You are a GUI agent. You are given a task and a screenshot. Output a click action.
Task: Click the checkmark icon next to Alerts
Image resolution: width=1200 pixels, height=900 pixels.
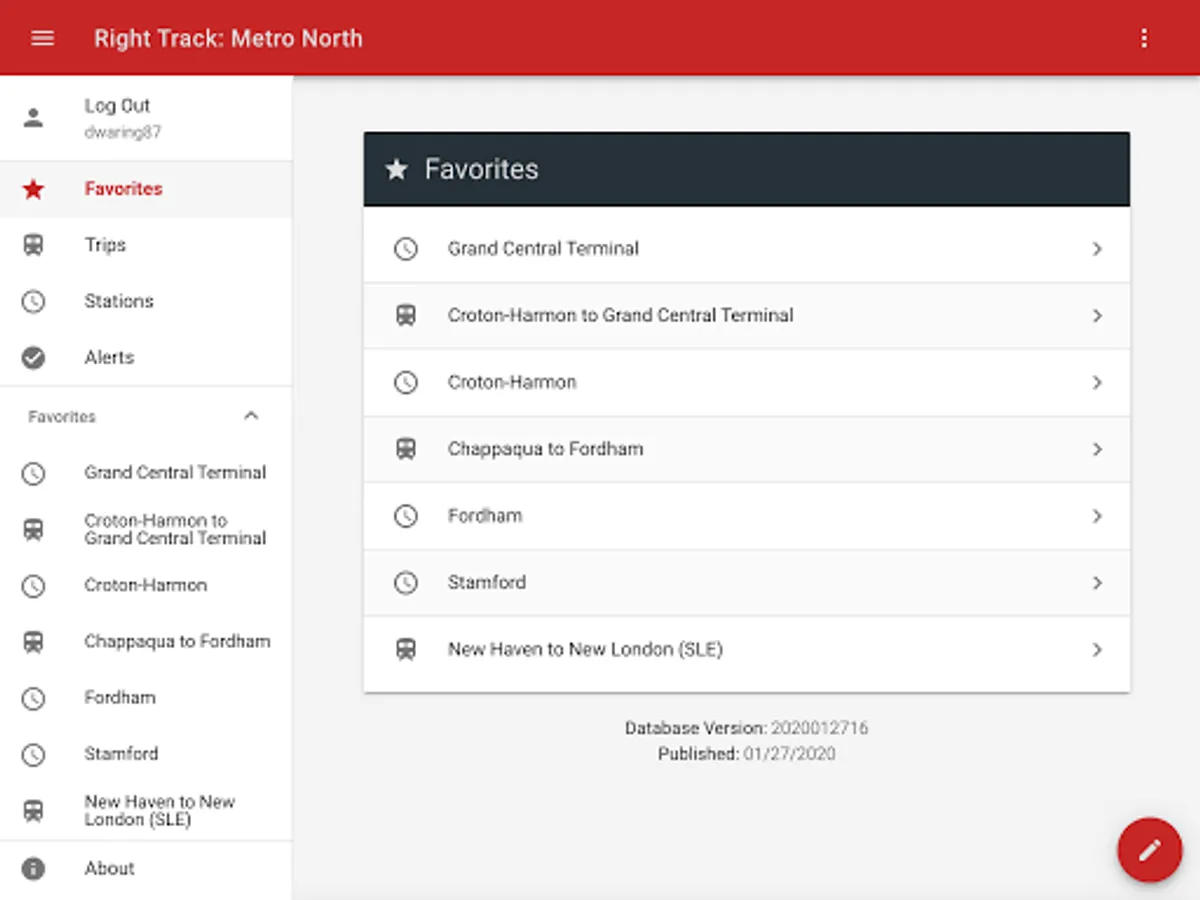33,357
